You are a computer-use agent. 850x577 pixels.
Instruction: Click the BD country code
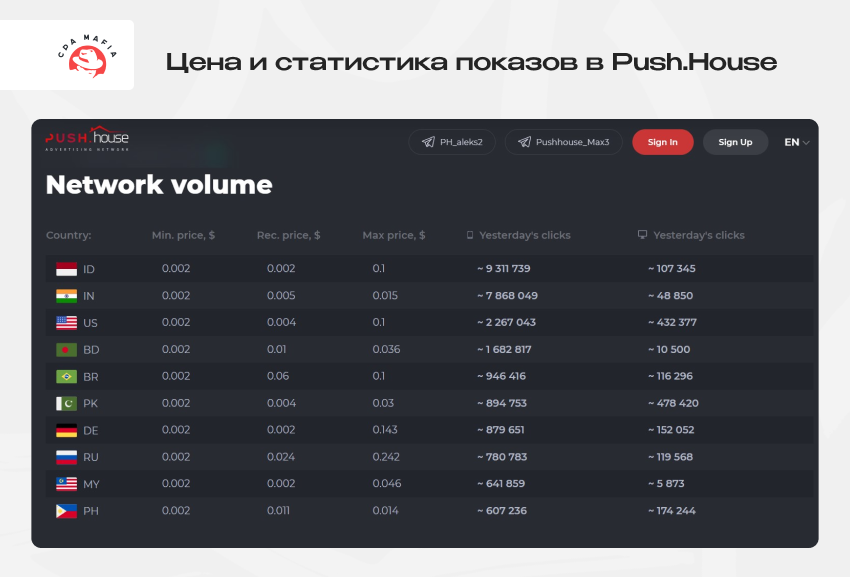coord(91,350)
